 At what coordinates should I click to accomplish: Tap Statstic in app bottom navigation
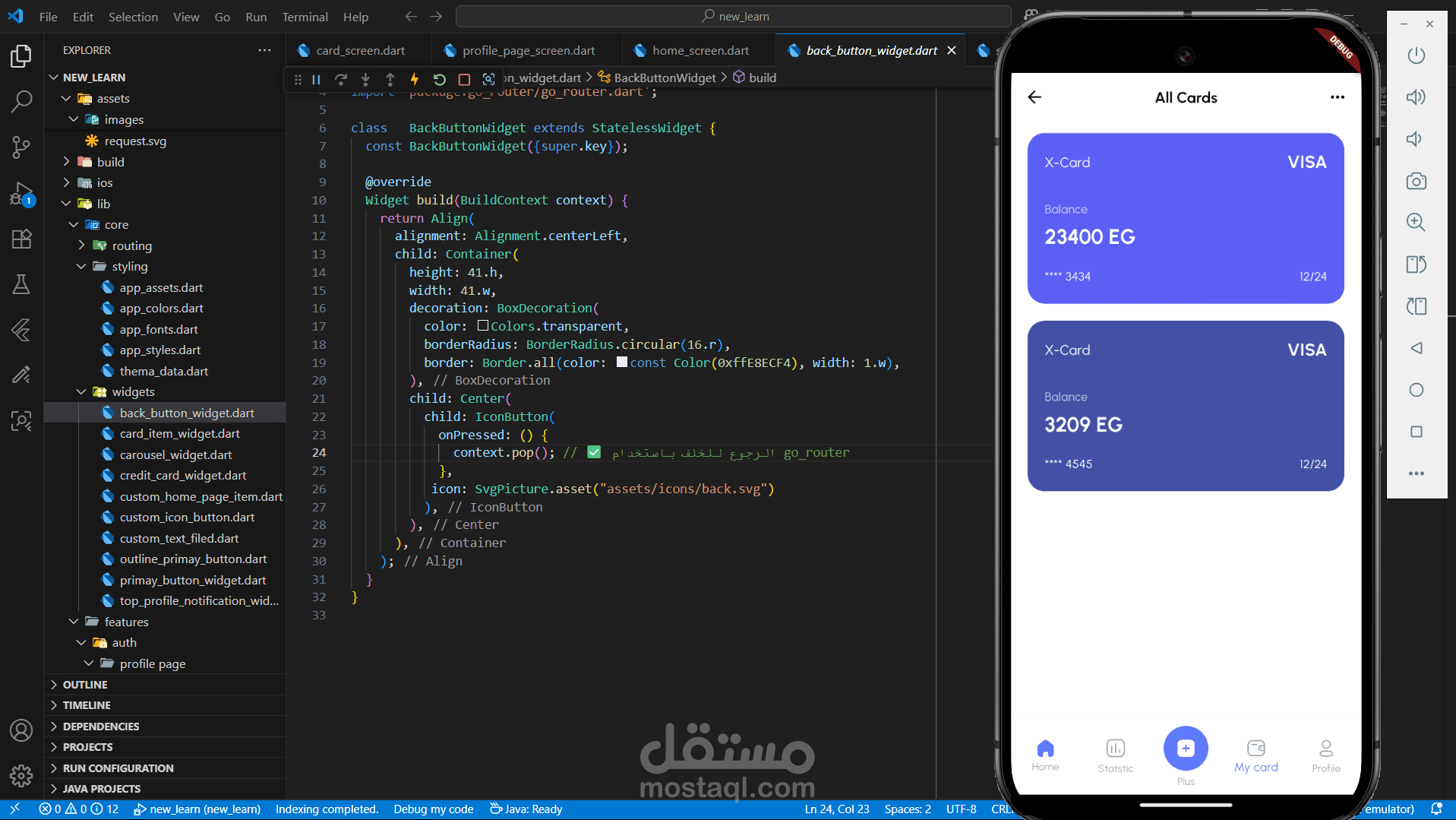tap(1115, 756)
